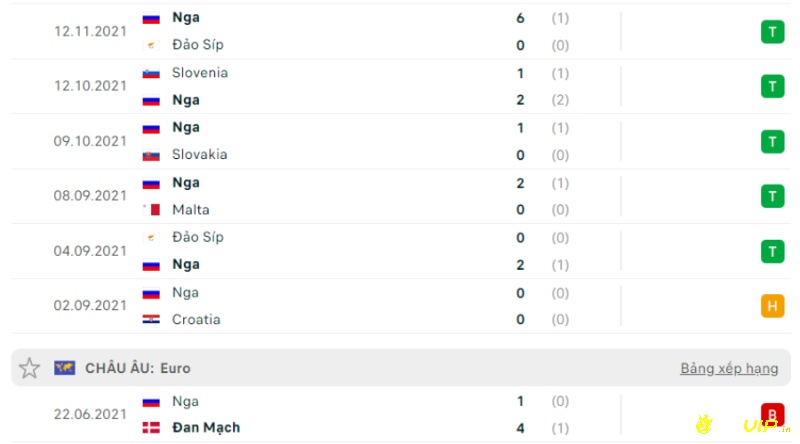Open the 12.11.2021 match date row
800x444 pixels.
(401, 32)
